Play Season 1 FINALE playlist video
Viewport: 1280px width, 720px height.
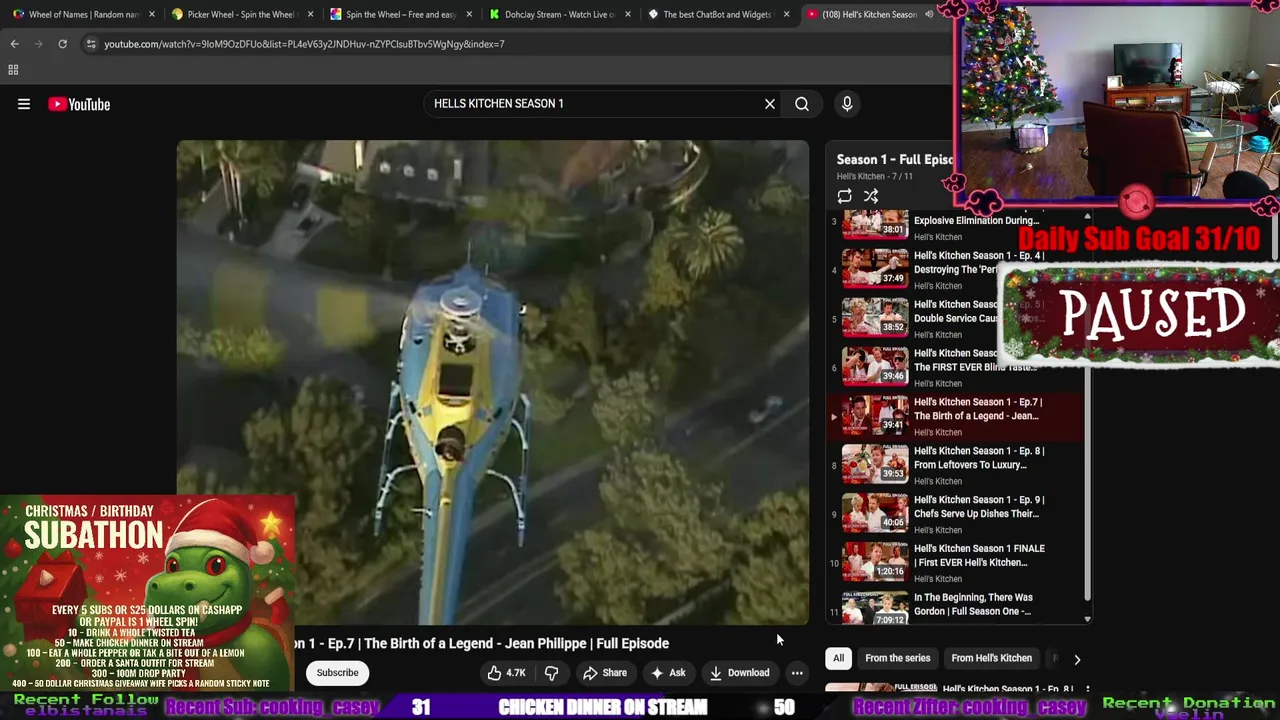[955, 563]
